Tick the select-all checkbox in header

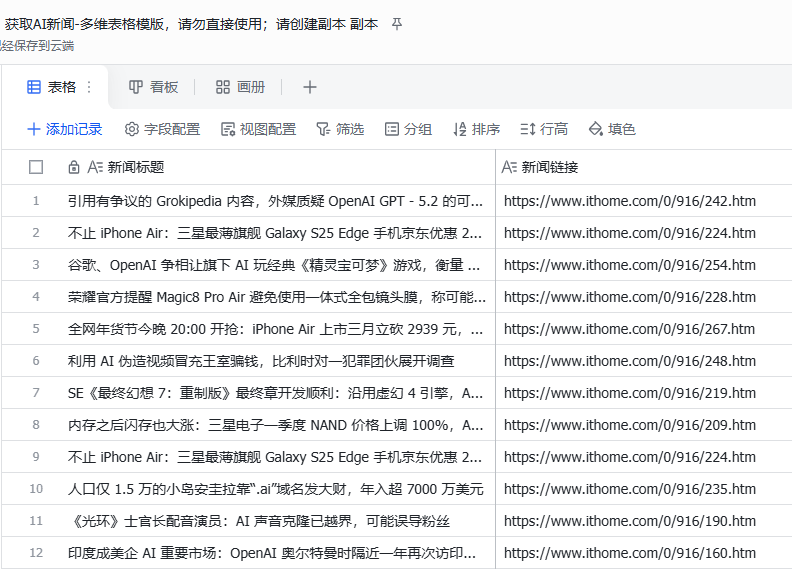[x=36, y=167]
